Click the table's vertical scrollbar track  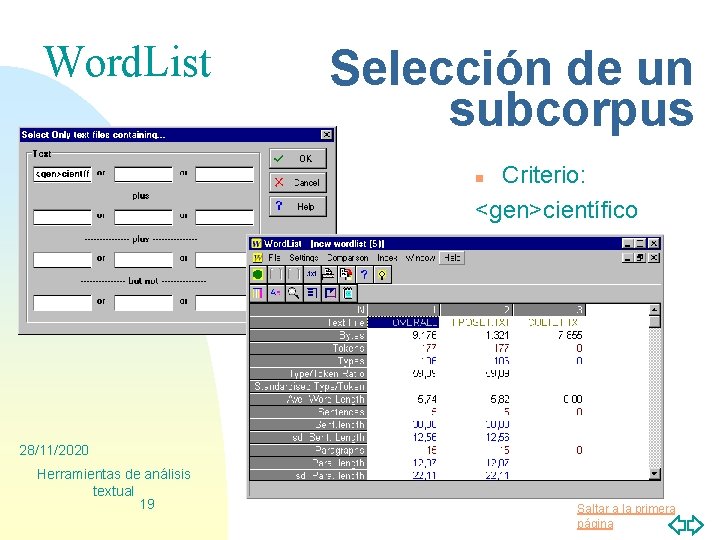coord(655,397)
